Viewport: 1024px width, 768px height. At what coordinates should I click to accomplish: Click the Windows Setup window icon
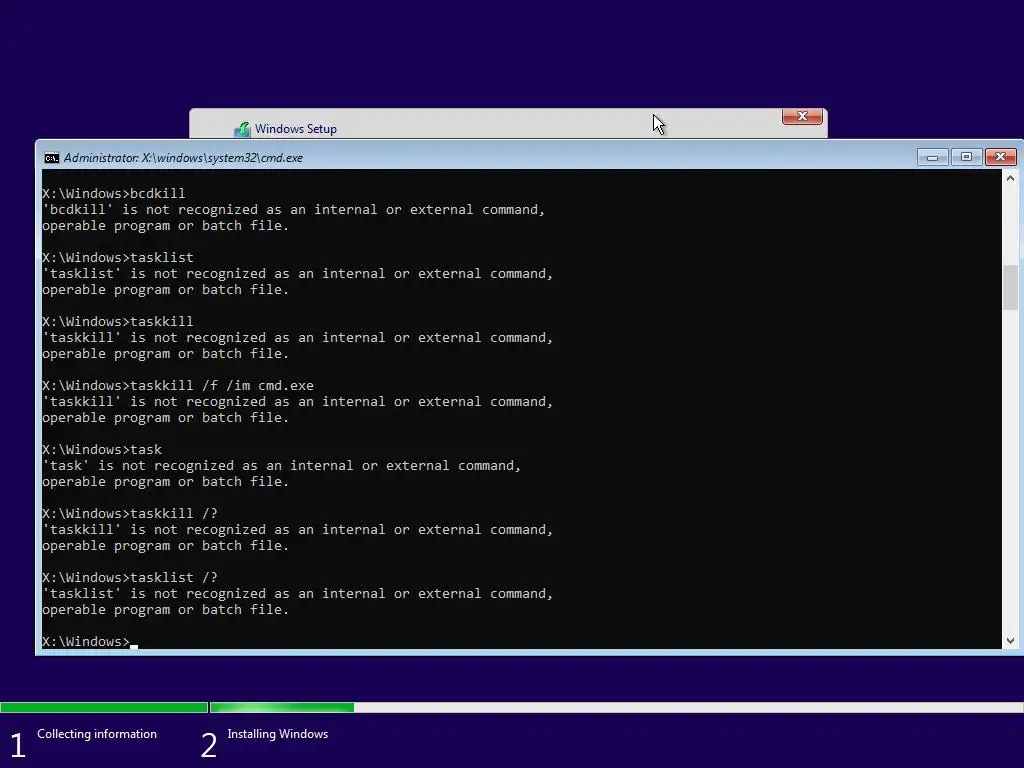(x=242, y=129)
